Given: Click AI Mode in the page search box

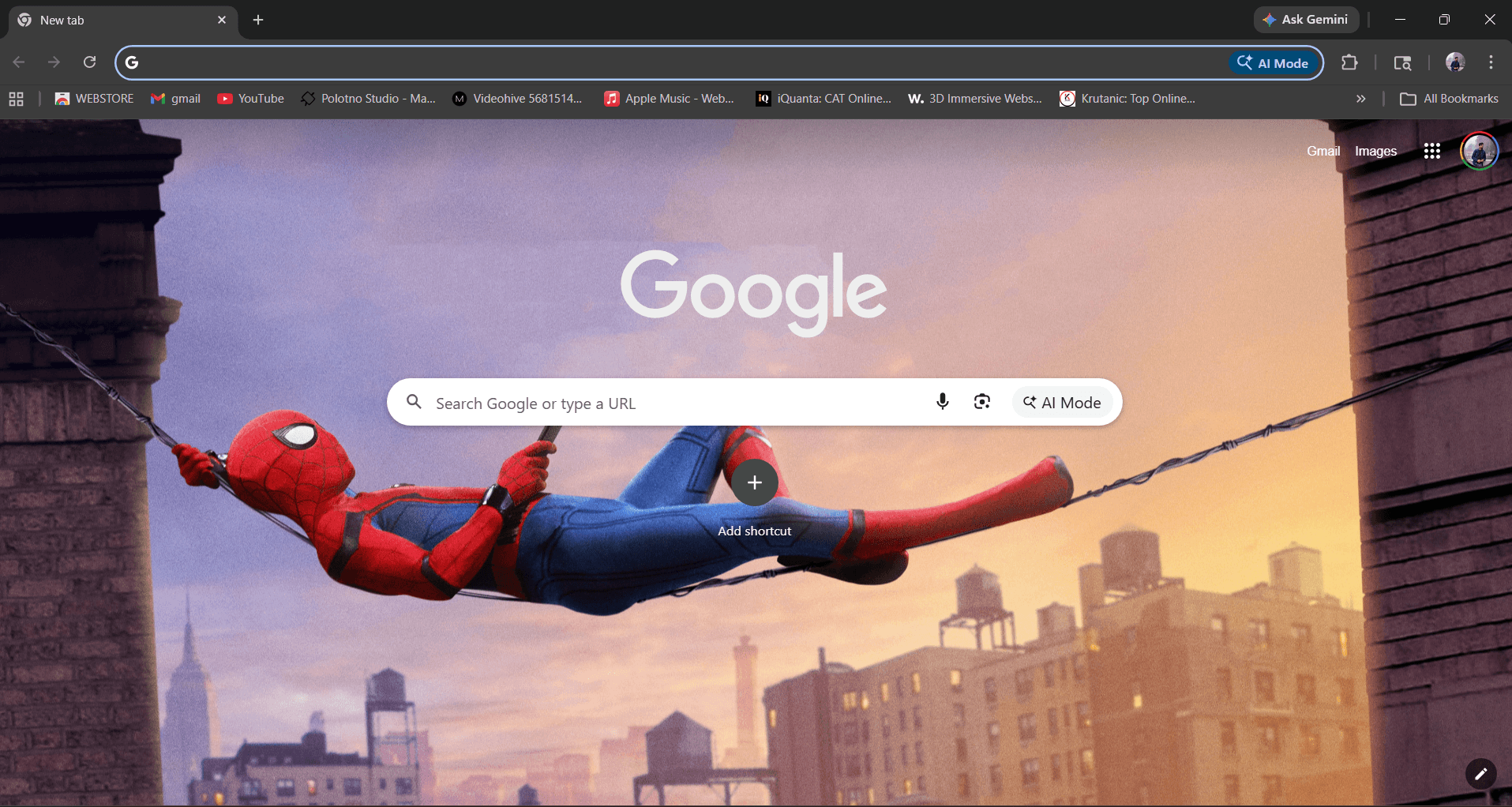Looking at the screenshot, I should click(1062, 403).
